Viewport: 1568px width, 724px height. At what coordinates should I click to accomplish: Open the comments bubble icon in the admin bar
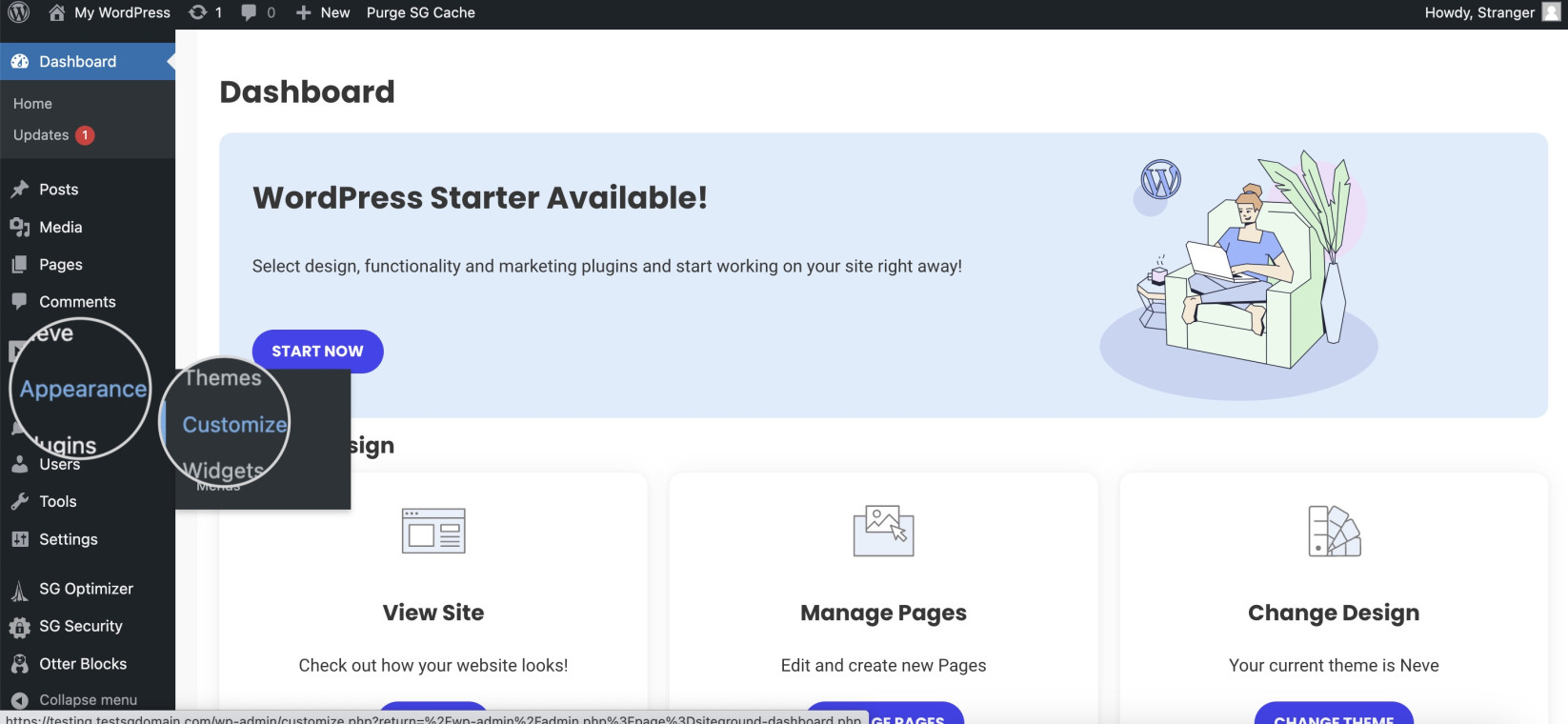(x=249, y=12)
